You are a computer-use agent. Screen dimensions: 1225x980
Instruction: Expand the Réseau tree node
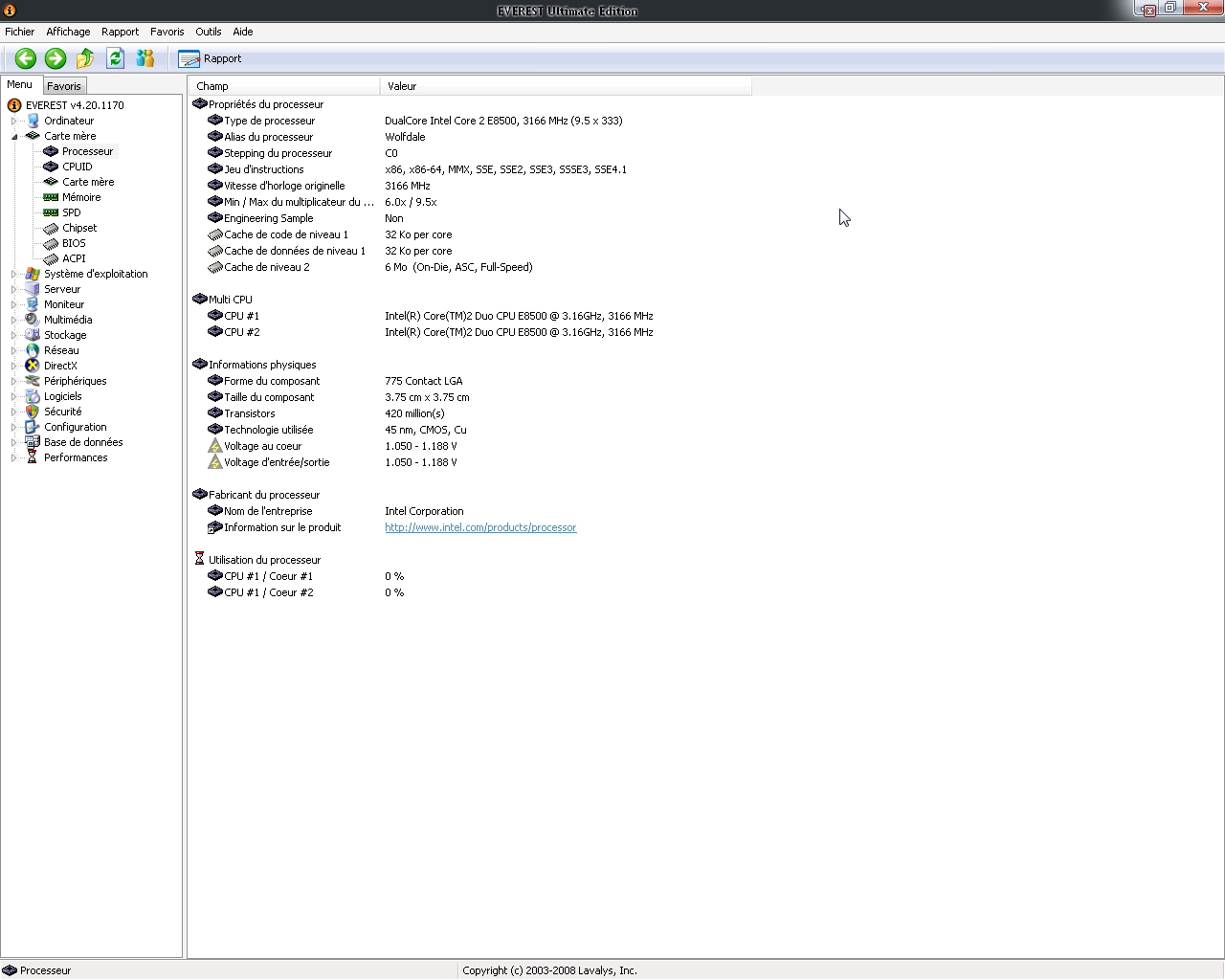pos(14,350)
